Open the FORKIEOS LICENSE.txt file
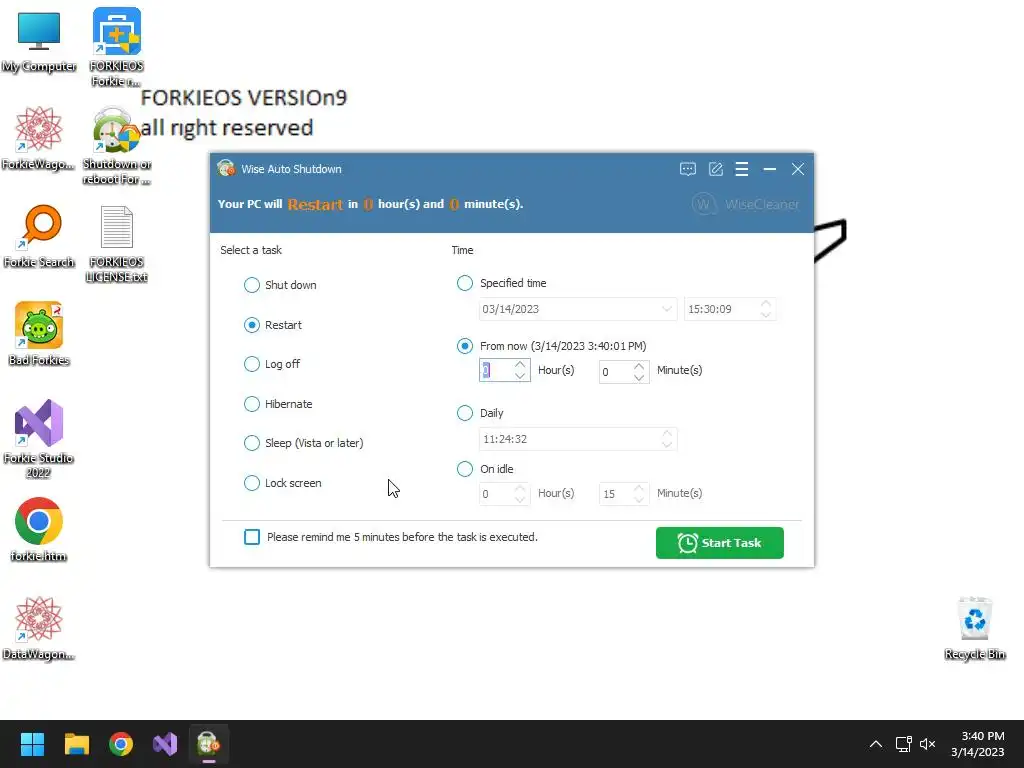This screenshot has width=1024, height=768. pyautogui.click(x=116, y=244)
